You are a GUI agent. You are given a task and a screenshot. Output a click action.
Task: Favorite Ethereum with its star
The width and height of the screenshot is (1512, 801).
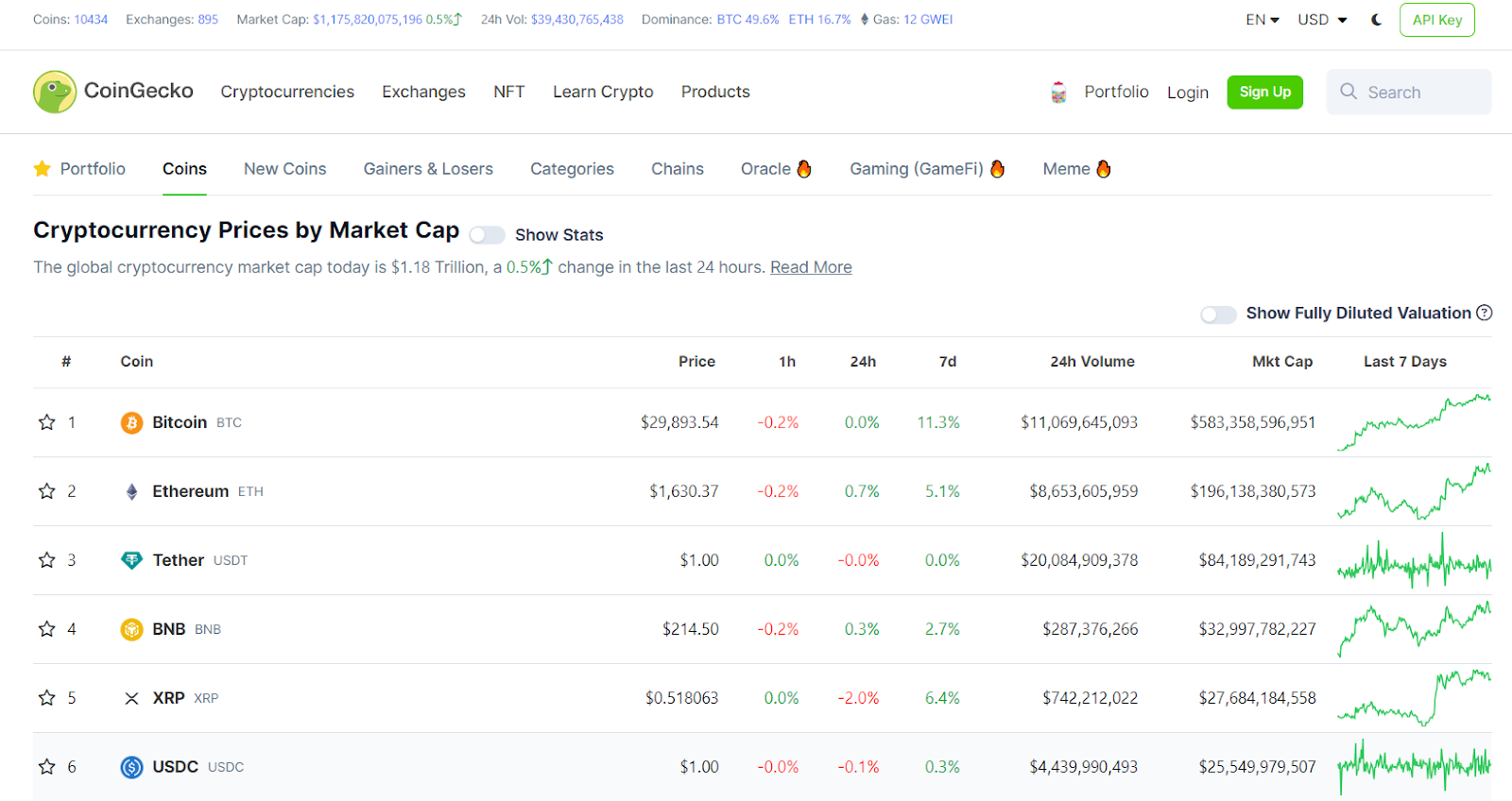(x=46, y=491)
